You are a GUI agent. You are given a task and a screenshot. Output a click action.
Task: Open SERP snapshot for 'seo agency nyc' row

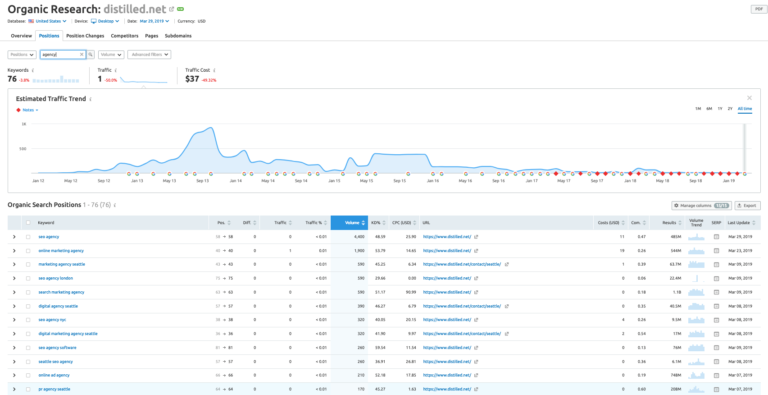(716, 320)
